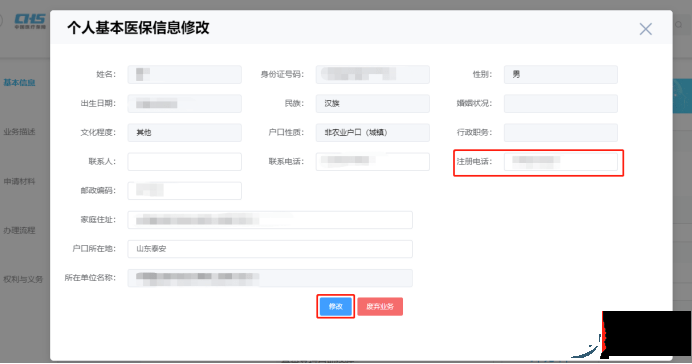The height and width of the screenshot is (364, 692).
Task: Click the 民族 field showing 汉族
Action: point(372,104)
